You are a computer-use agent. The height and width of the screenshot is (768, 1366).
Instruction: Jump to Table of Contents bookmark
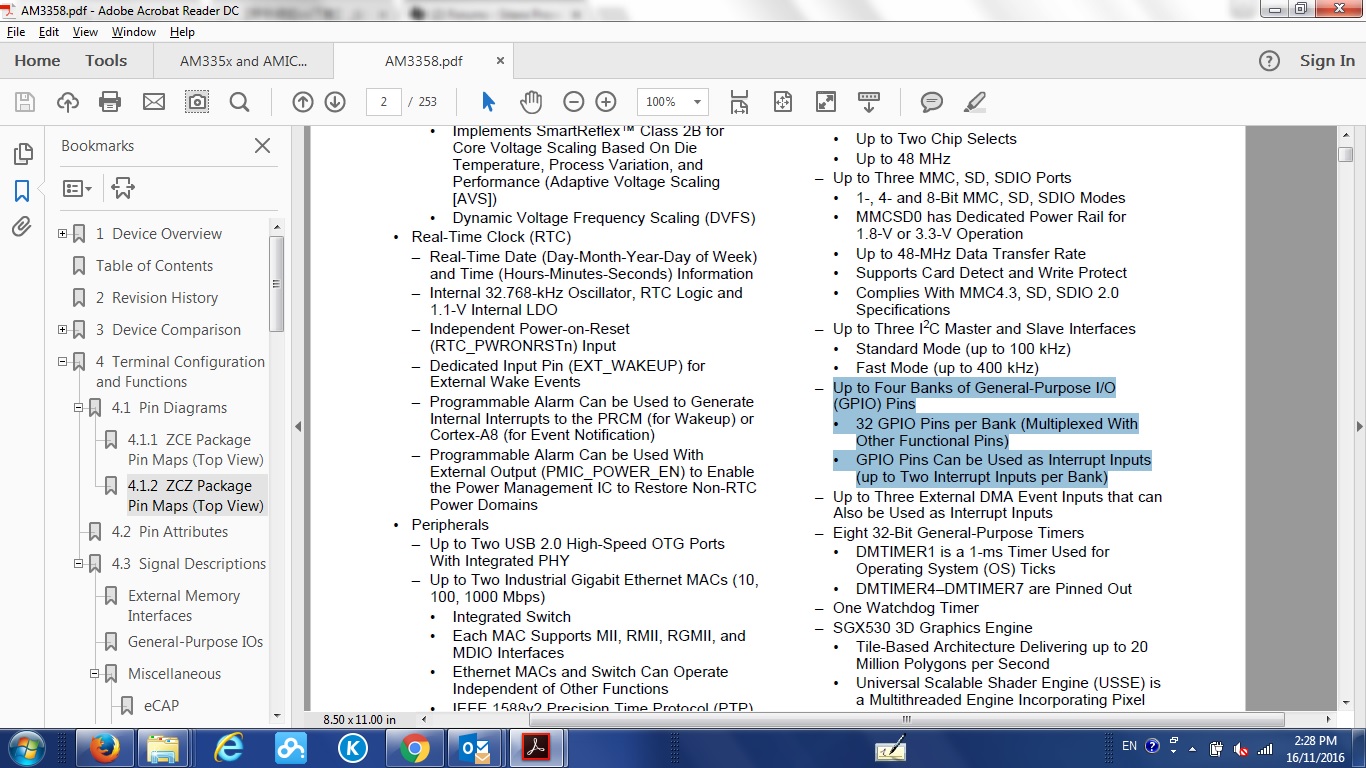[x=154, y=266]
